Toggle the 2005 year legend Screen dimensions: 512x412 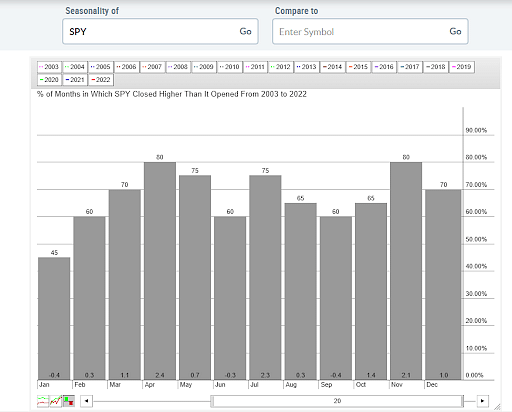click(101, 67)
